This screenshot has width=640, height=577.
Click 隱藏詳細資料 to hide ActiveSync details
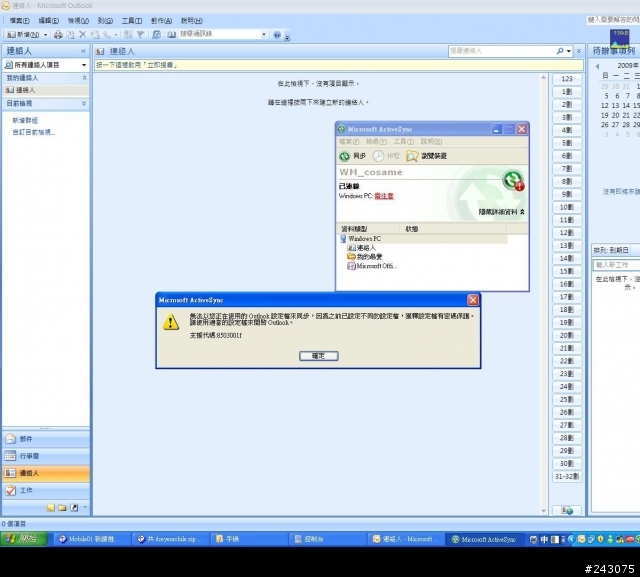coord(502,212)
